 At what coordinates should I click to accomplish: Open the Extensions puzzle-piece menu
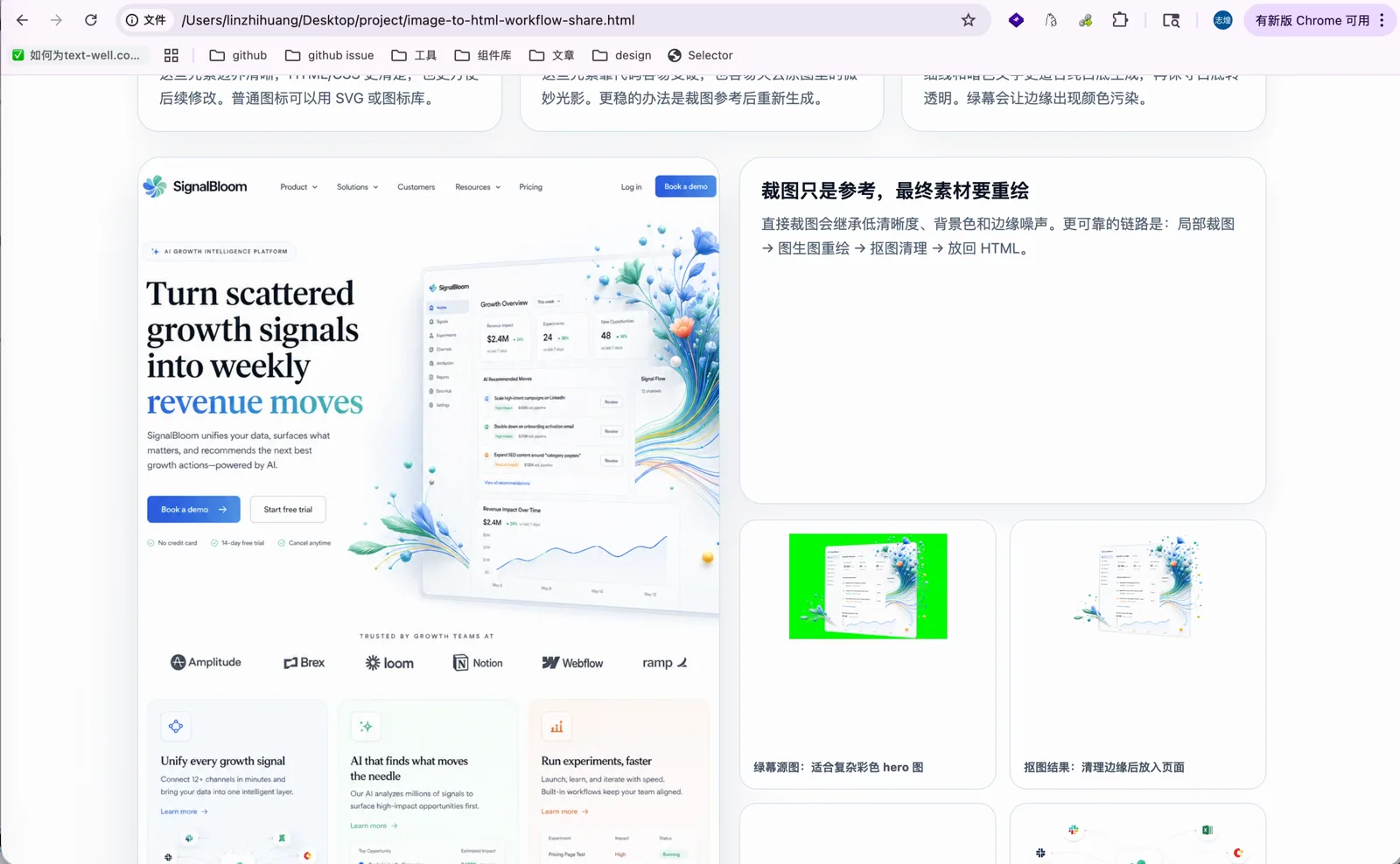coord(1120,20)
